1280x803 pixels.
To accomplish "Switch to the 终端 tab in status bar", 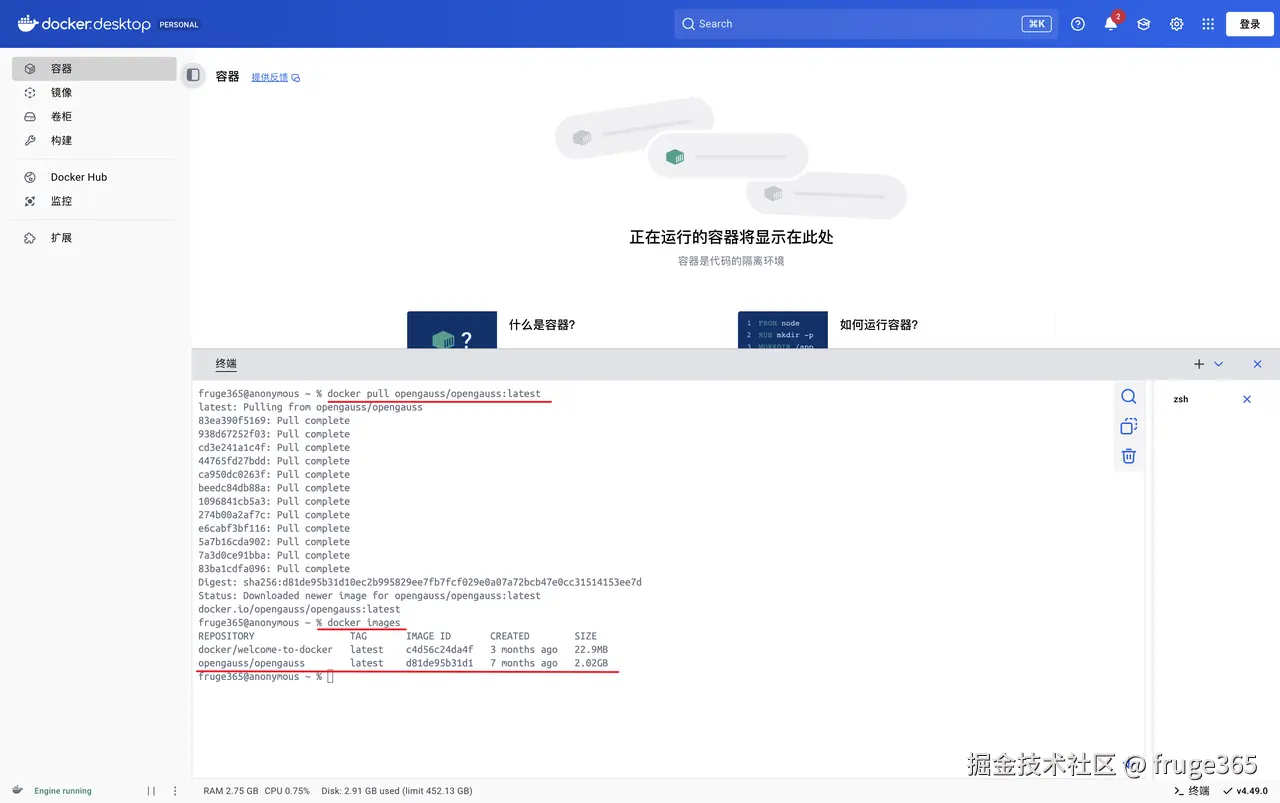I will (x=1191, y=790).
